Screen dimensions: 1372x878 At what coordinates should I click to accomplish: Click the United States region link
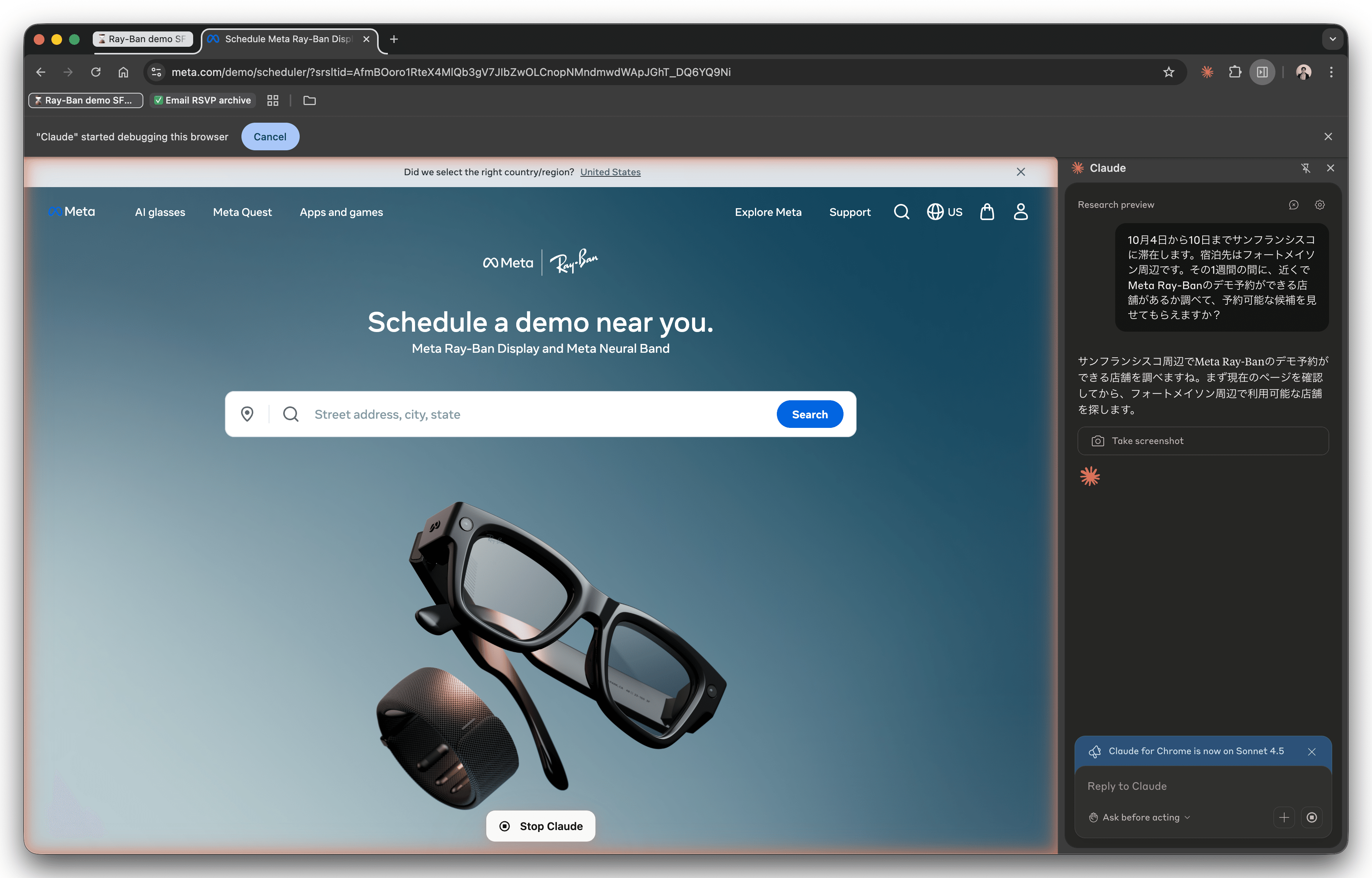point(610,172)
